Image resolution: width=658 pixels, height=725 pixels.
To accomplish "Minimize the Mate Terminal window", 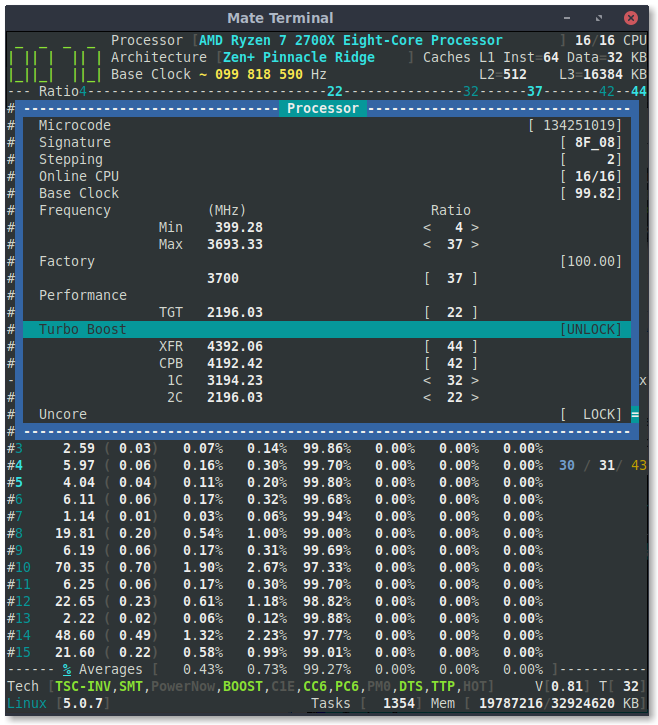I will coord(567,18).
